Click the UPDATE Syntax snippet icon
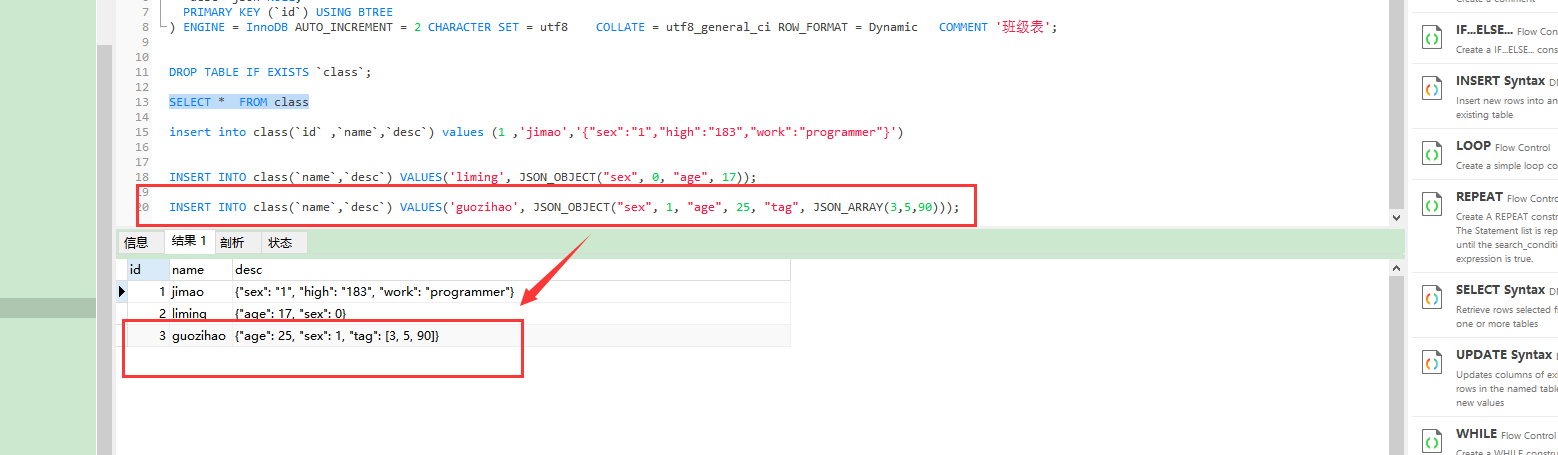The width and height of the screenshot is (1558, 455). point(1432,363)
